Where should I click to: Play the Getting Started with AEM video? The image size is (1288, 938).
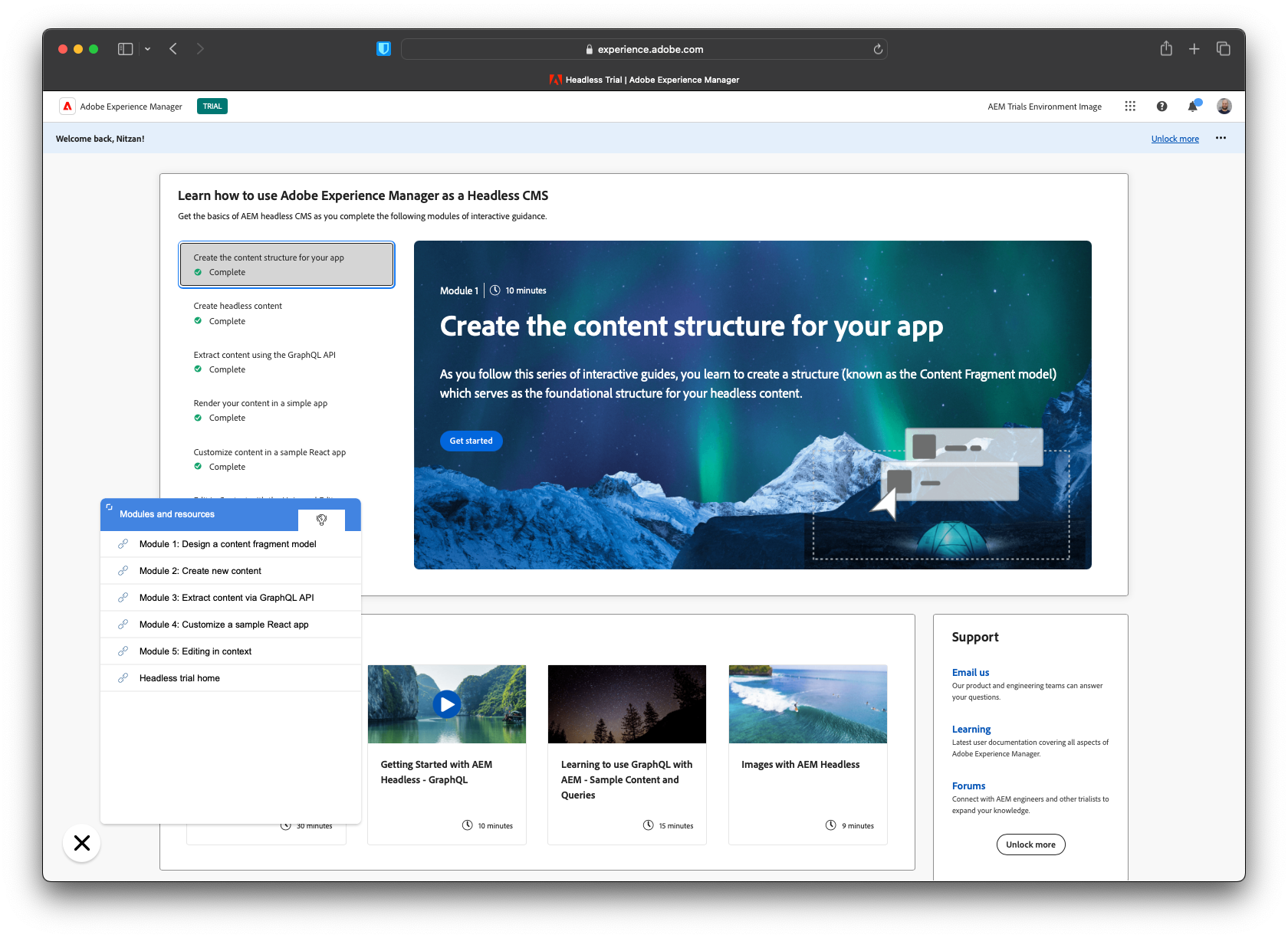pos(447,703)
